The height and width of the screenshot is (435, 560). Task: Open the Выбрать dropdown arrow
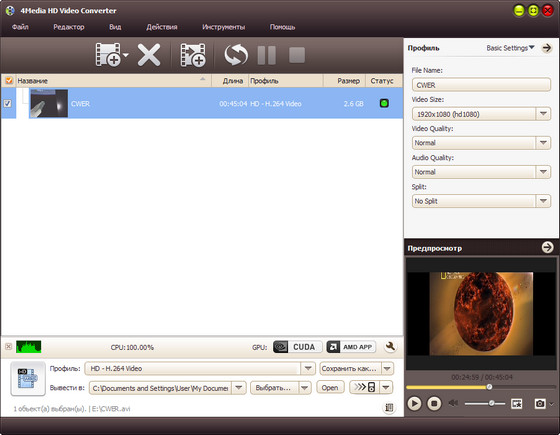(x=305, y=388)
